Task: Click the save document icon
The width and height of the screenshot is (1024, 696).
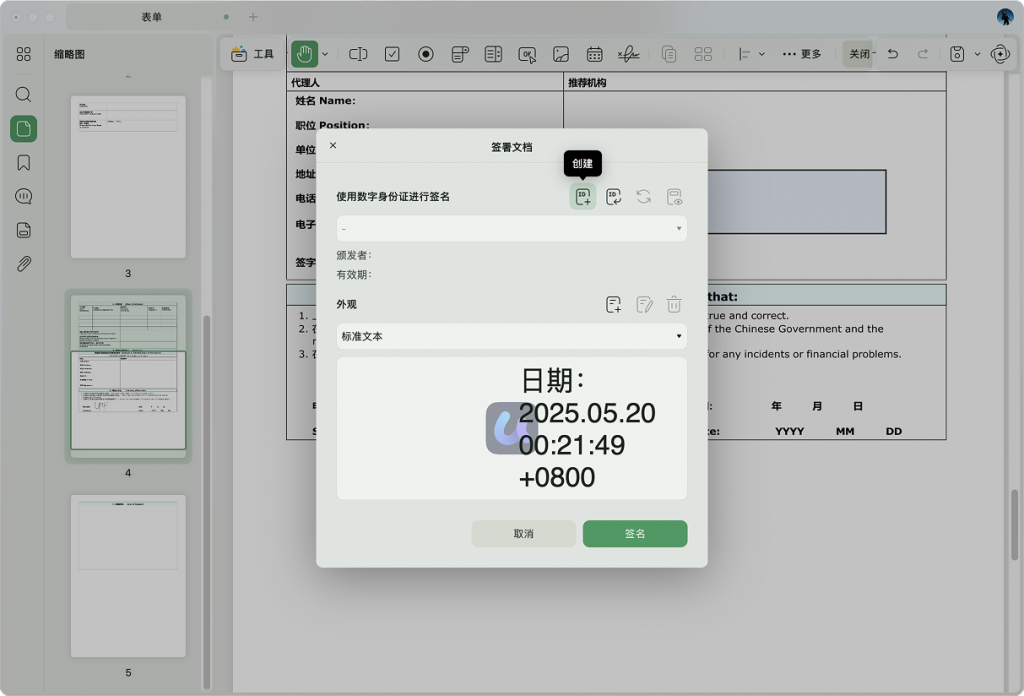Action: [957, 54]
